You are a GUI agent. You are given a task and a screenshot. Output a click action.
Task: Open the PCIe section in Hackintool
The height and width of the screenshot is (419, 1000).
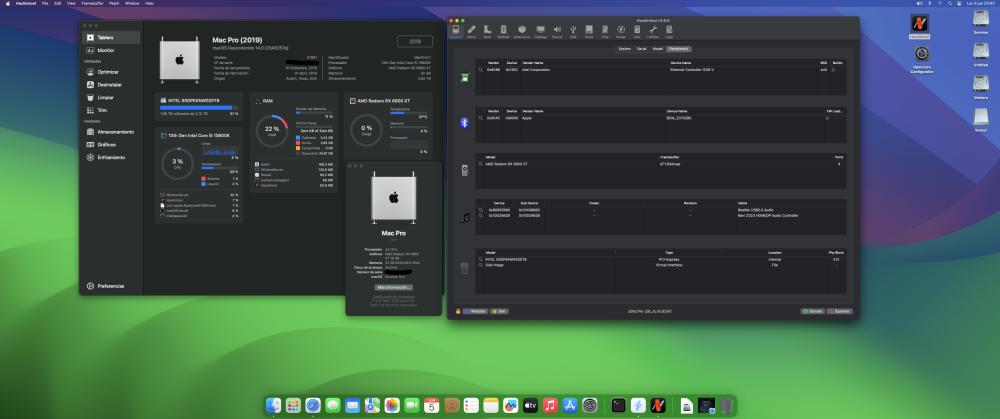(605, 31)
